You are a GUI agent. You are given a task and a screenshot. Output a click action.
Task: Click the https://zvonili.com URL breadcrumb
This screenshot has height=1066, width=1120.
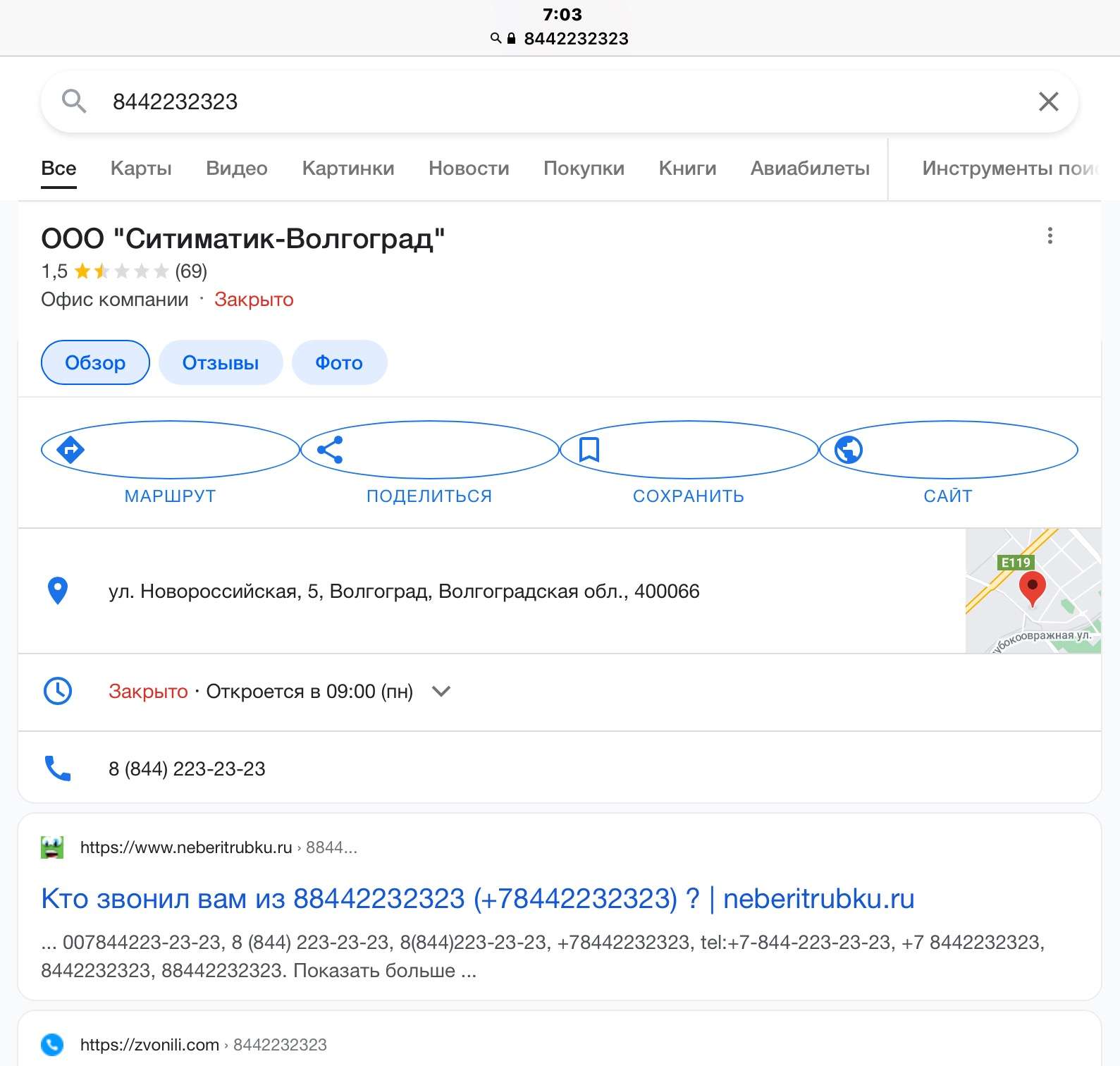pos(203,1045)
